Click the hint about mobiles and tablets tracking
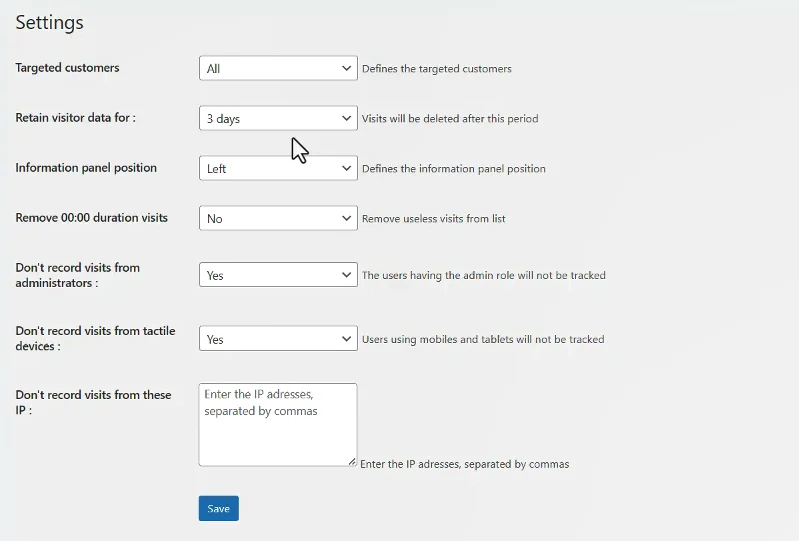This screenshot has height=541, width=799. 483,339
